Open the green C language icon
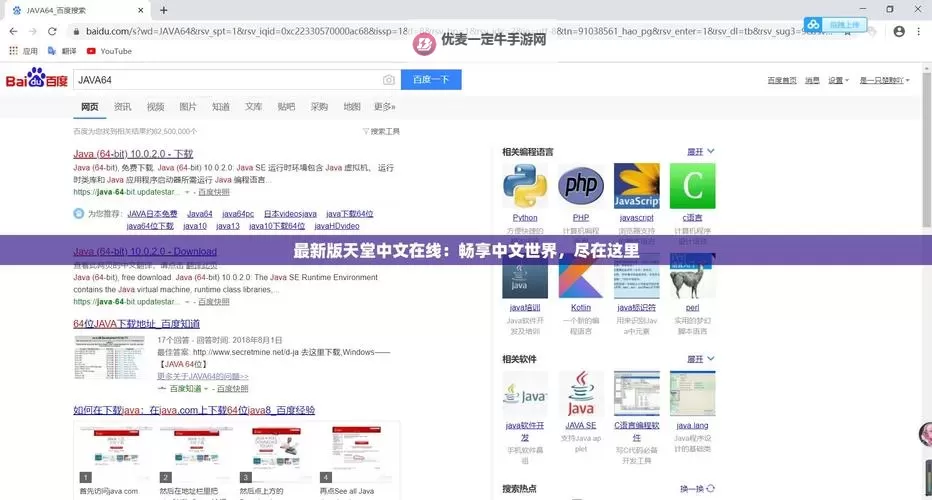This screenshot has height=500, width=932. [692, 185]
